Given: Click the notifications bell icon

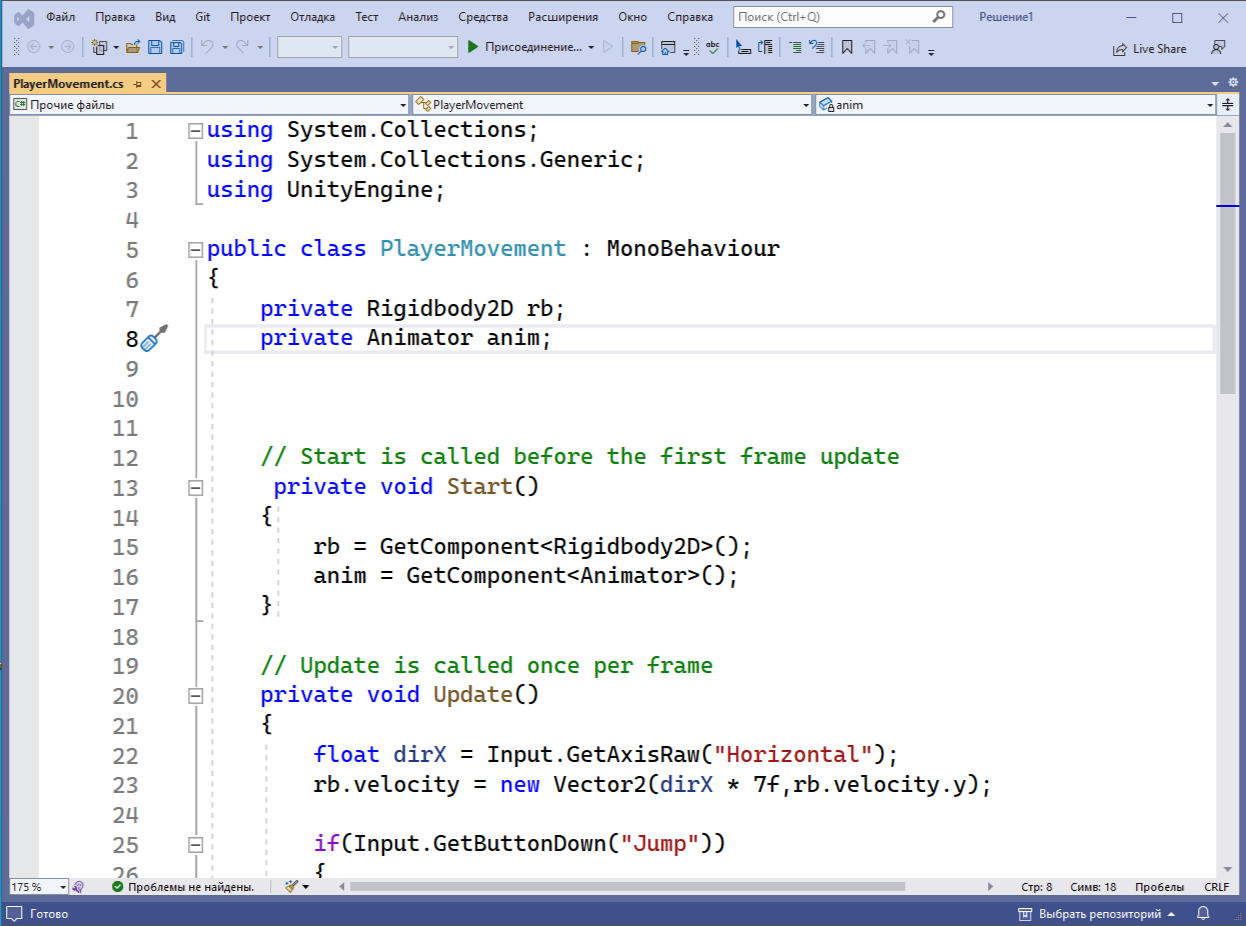Looking at the screenshot, I should (x=1203, y=913).
